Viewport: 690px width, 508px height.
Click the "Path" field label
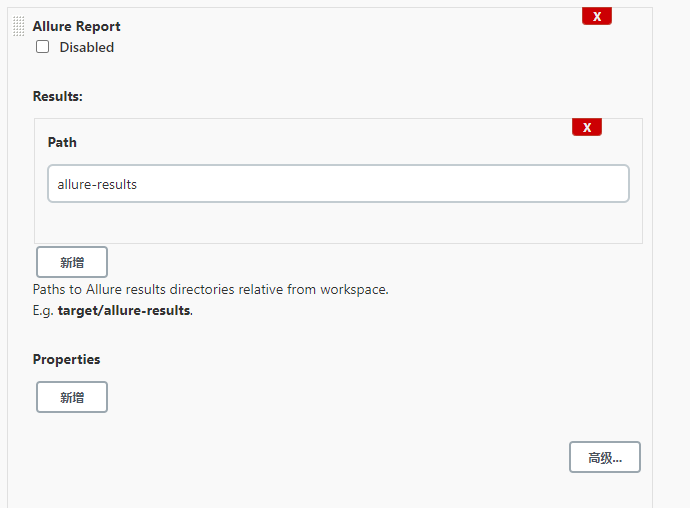click(x=62, y=142)
